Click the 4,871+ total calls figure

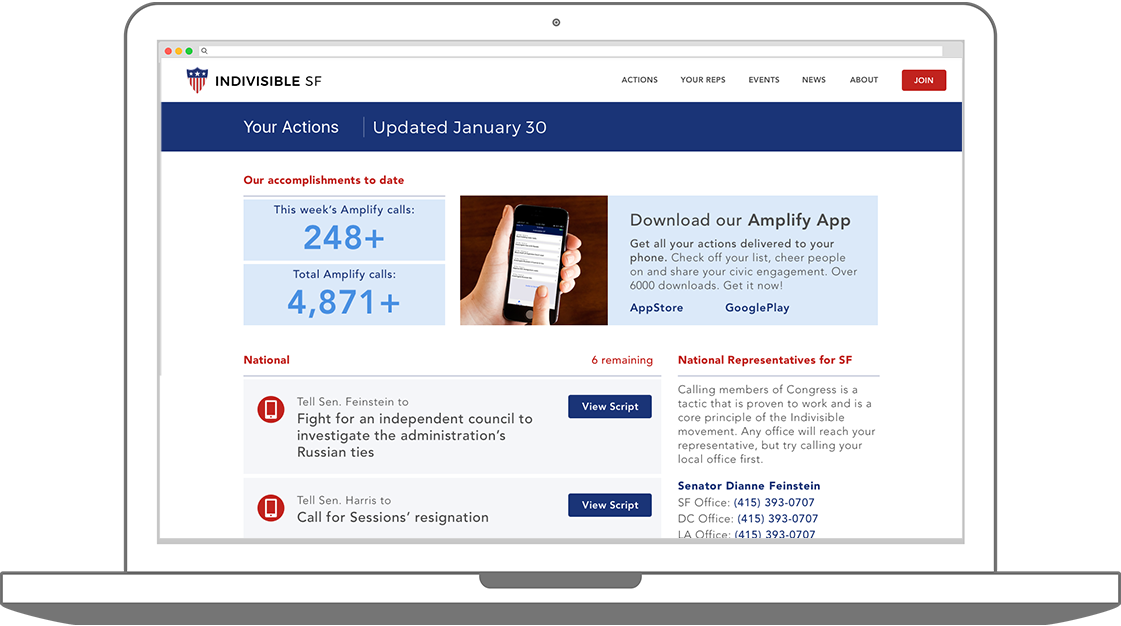(x=344, y=302)
